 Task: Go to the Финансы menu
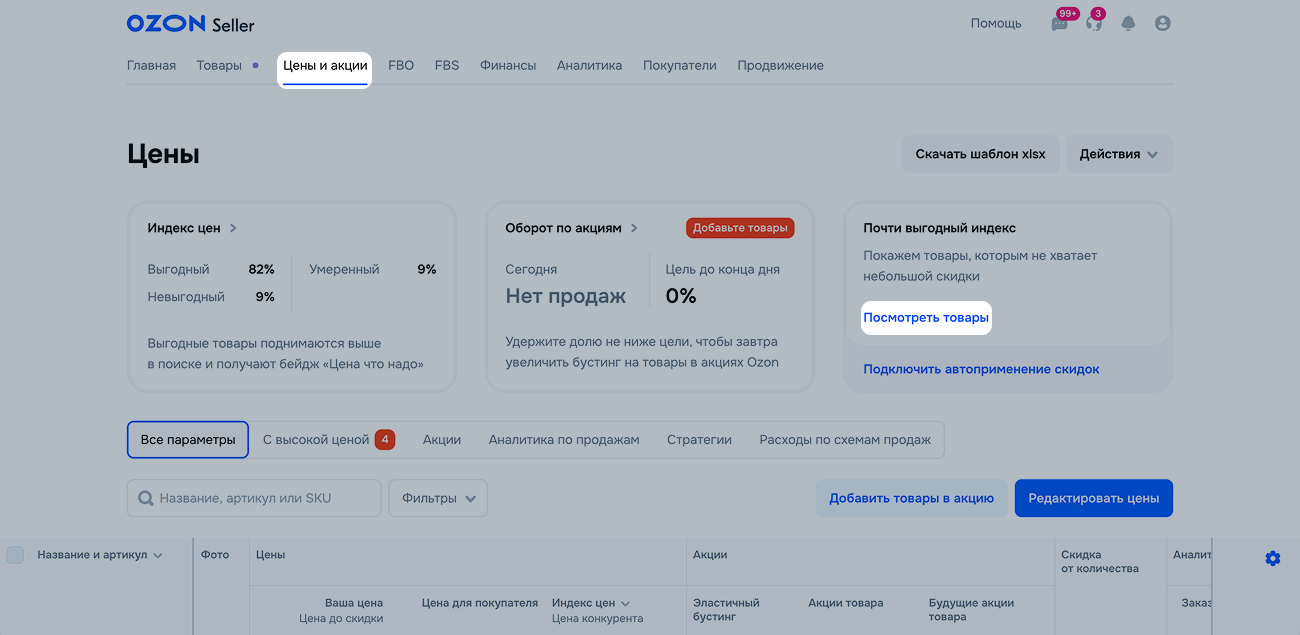click(x=507, y=66)
